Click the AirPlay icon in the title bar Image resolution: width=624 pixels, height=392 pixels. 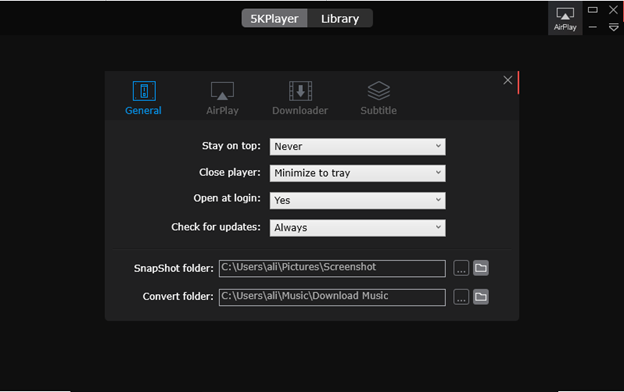click(x=565, y=18)
